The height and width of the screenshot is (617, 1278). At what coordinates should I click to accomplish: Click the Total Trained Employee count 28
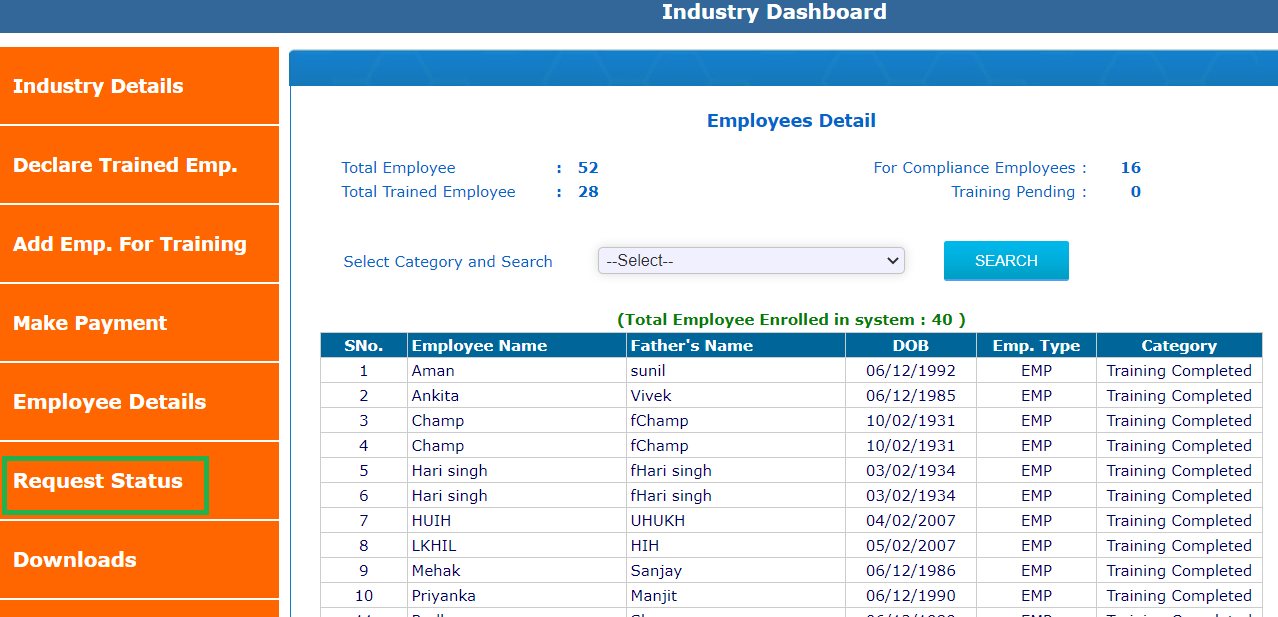588,192
